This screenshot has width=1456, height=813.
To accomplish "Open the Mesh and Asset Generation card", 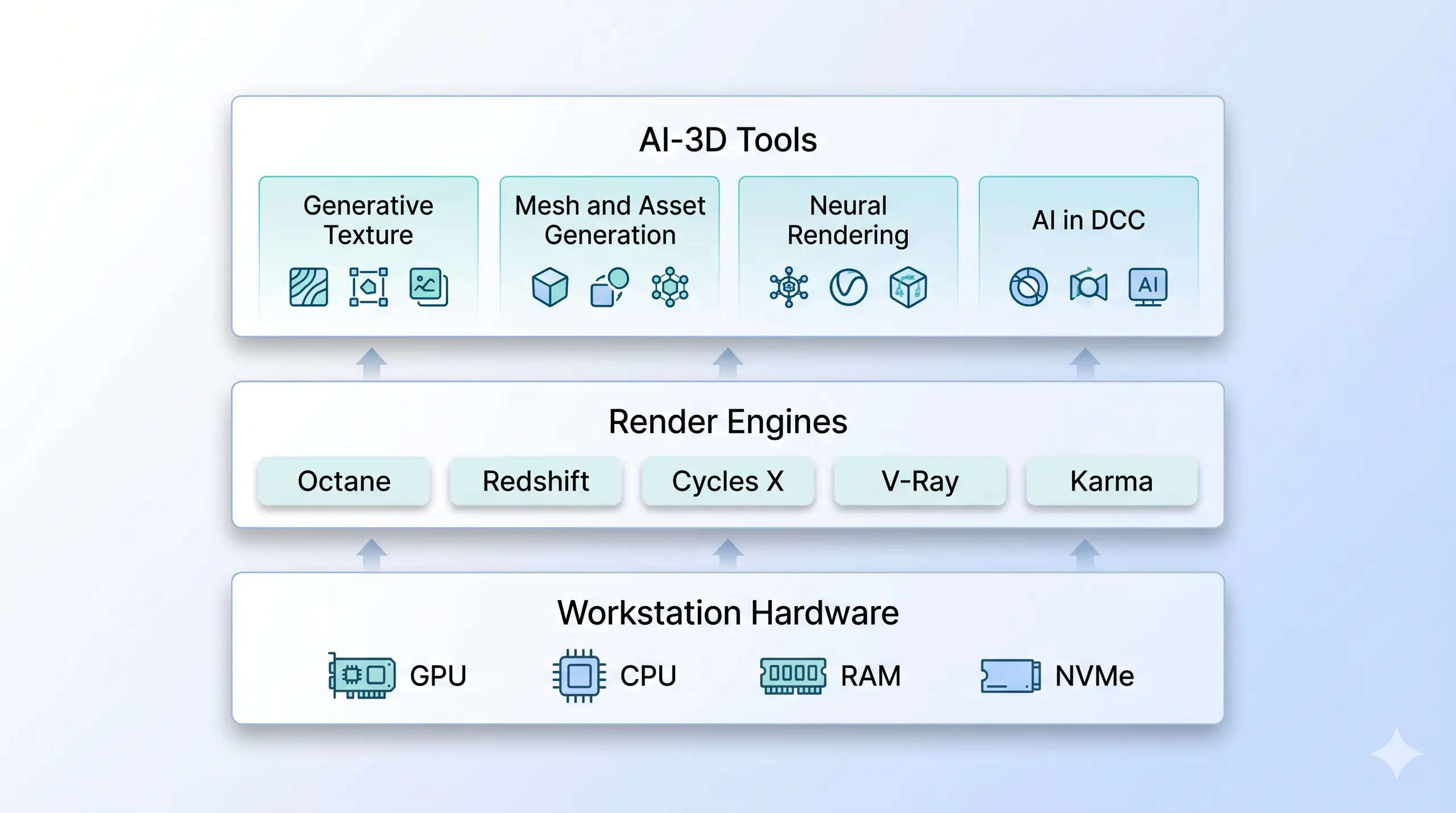I will click(610, 247).
